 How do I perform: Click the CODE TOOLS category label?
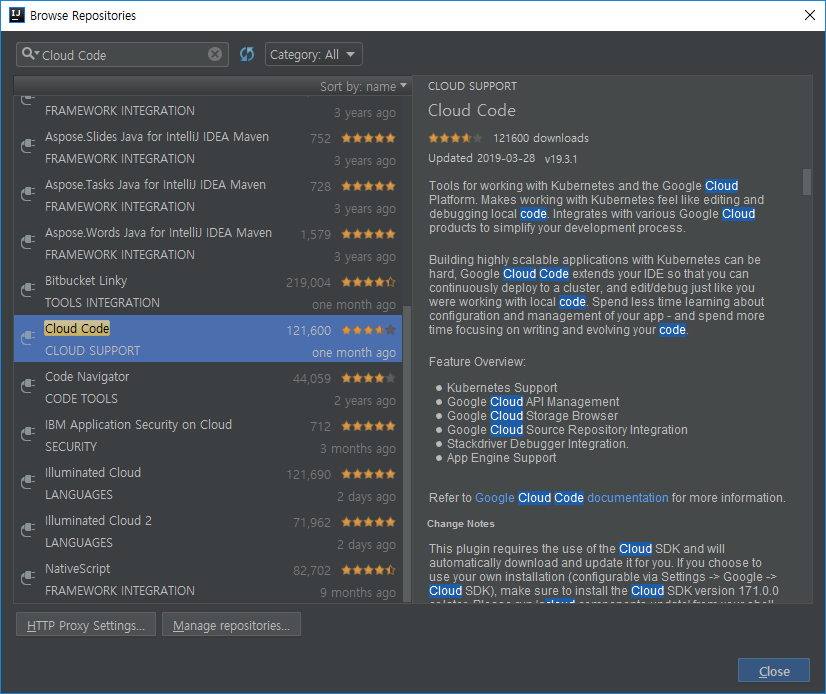click(x=81, y=399)
